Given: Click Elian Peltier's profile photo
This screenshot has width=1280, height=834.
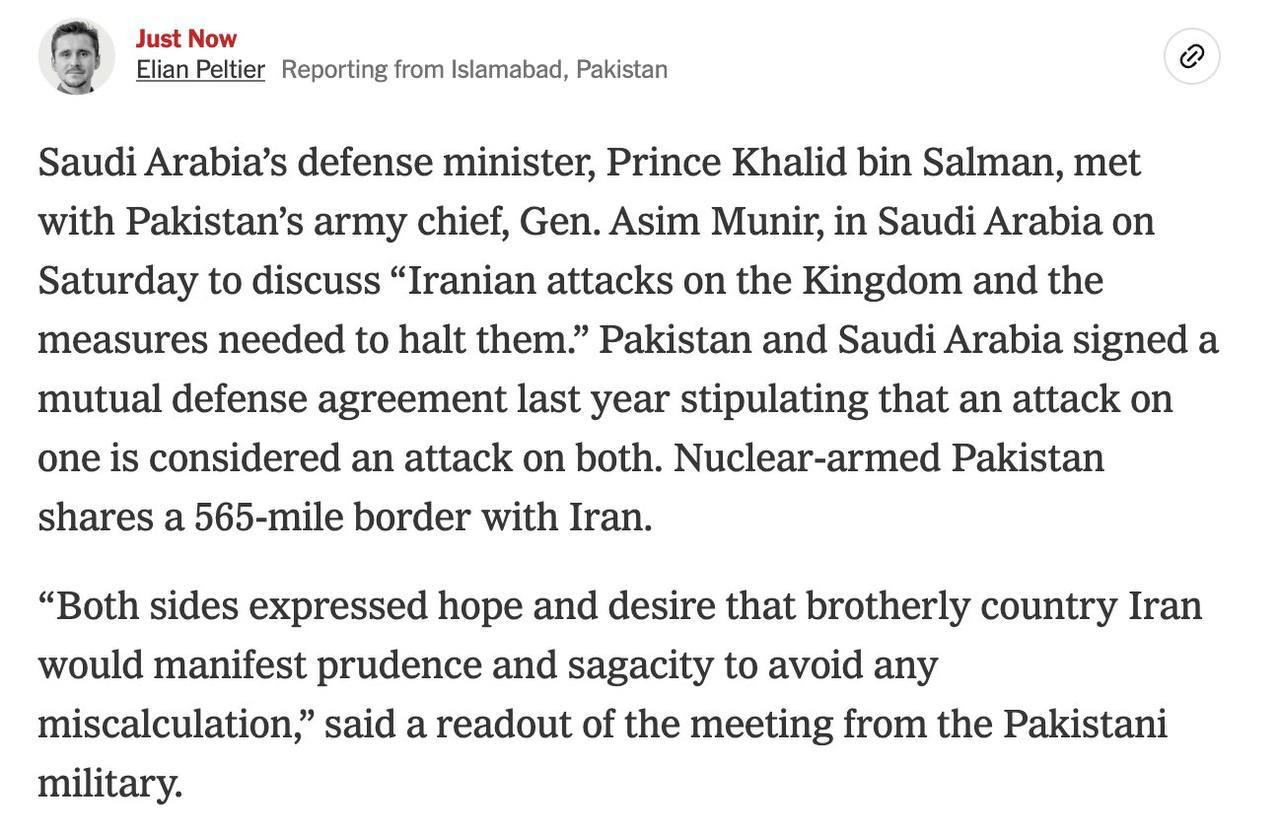Looking at the screenshot, I should [x=77, y=56].
